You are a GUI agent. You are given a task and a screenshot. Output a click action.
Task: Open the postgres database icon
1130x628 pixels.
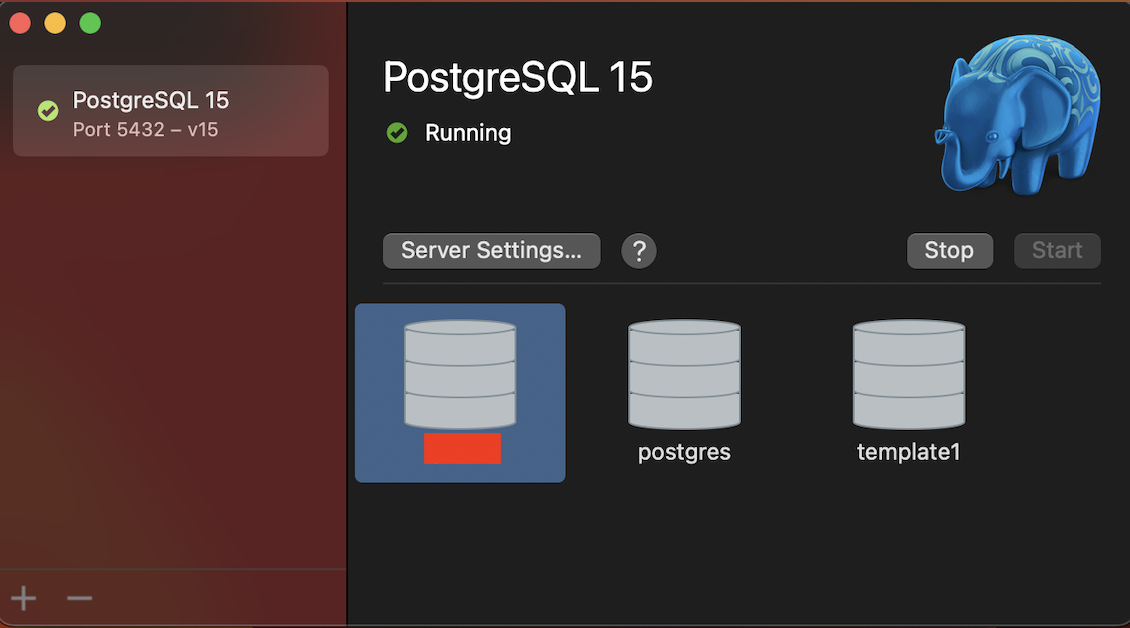click(684, 374)
